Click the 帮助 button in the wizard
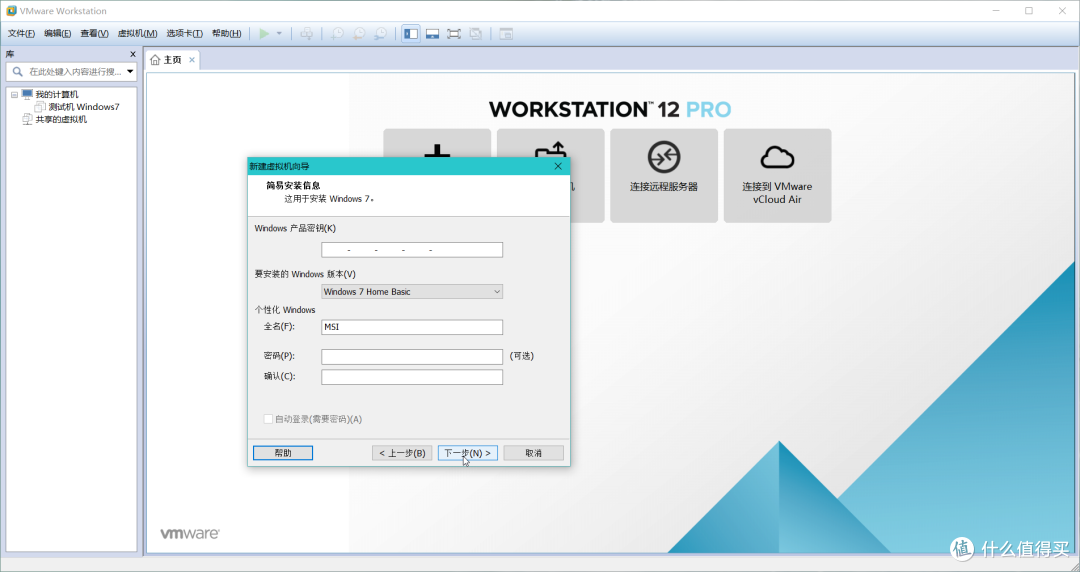The width and height of the screenshot is (1080, 572). coord(283,453)
